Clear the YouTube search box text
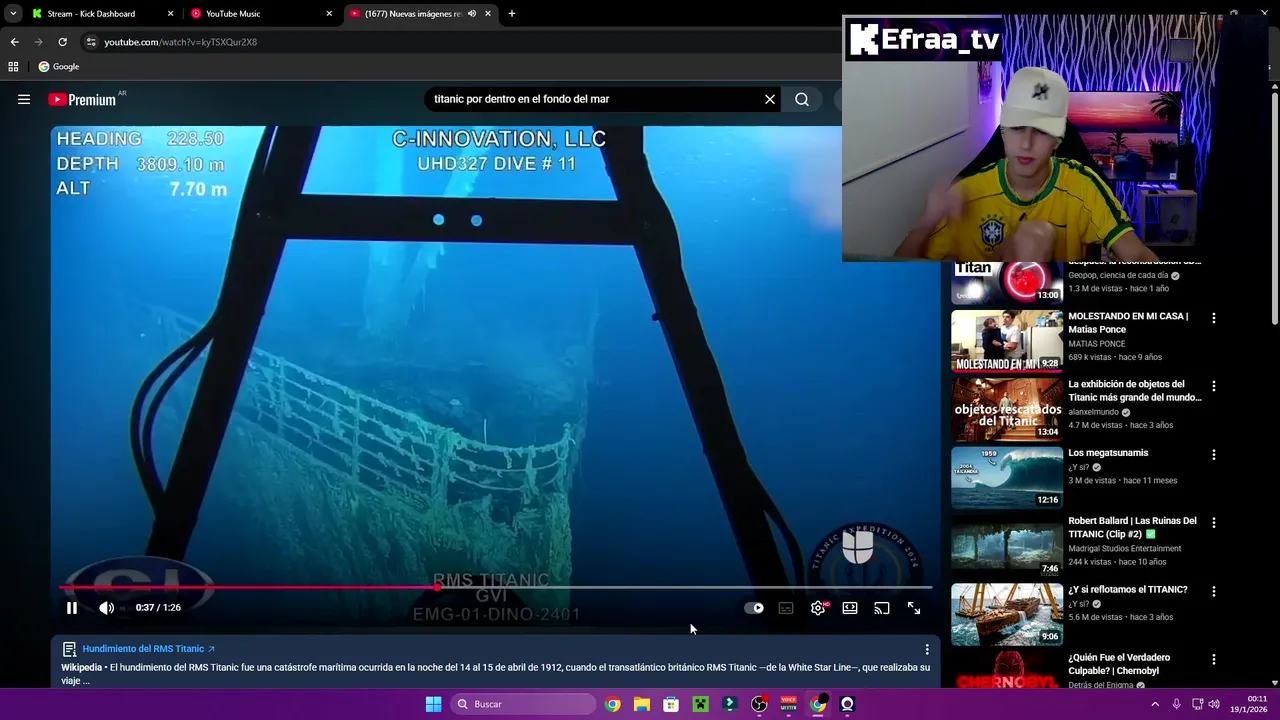The image size is (1280, 720). click(770, 99)
